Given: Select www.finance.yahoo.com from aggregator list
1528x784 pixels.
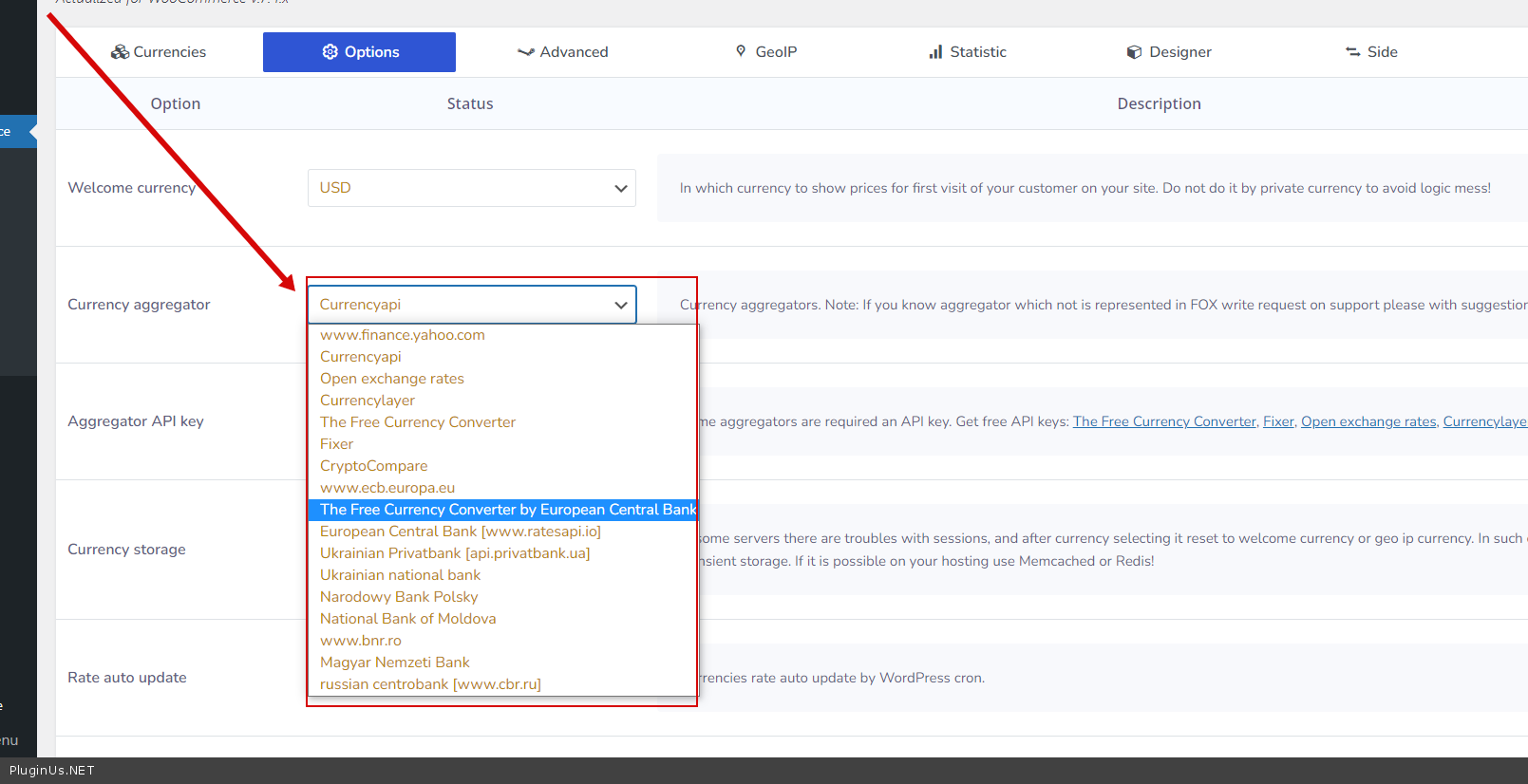Looking at the screenshot, I should [x=402, y=335].
